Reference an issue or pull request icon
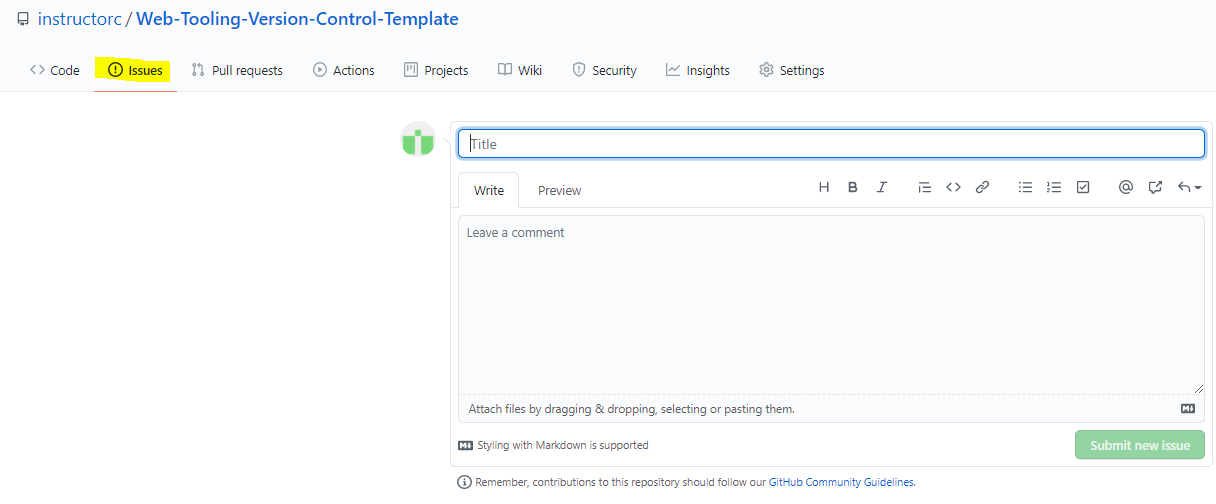The height and width of the screenshot is (504, 1216). pos(1155,187)
